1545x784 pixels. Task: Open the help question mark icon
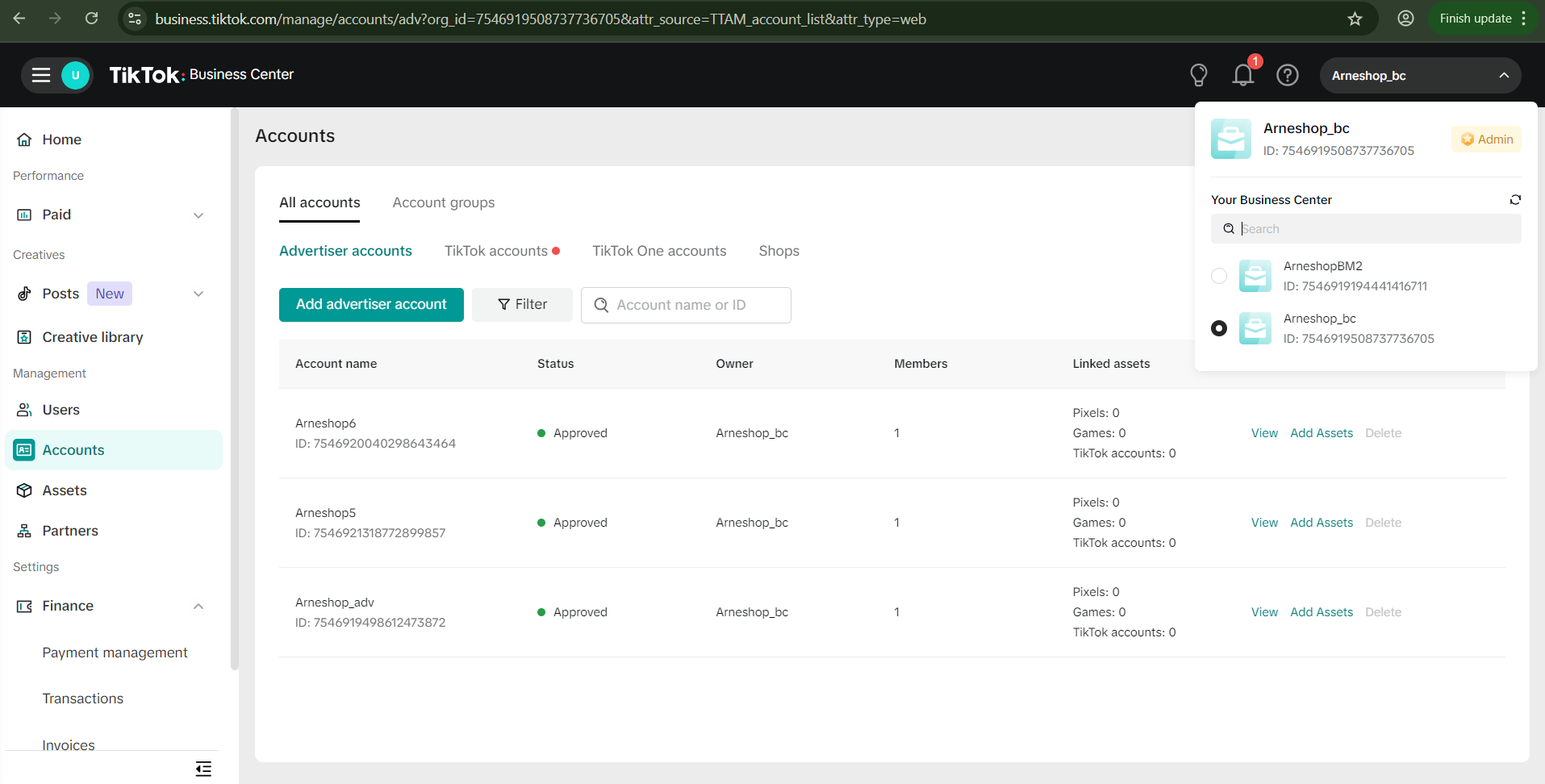1287,75
